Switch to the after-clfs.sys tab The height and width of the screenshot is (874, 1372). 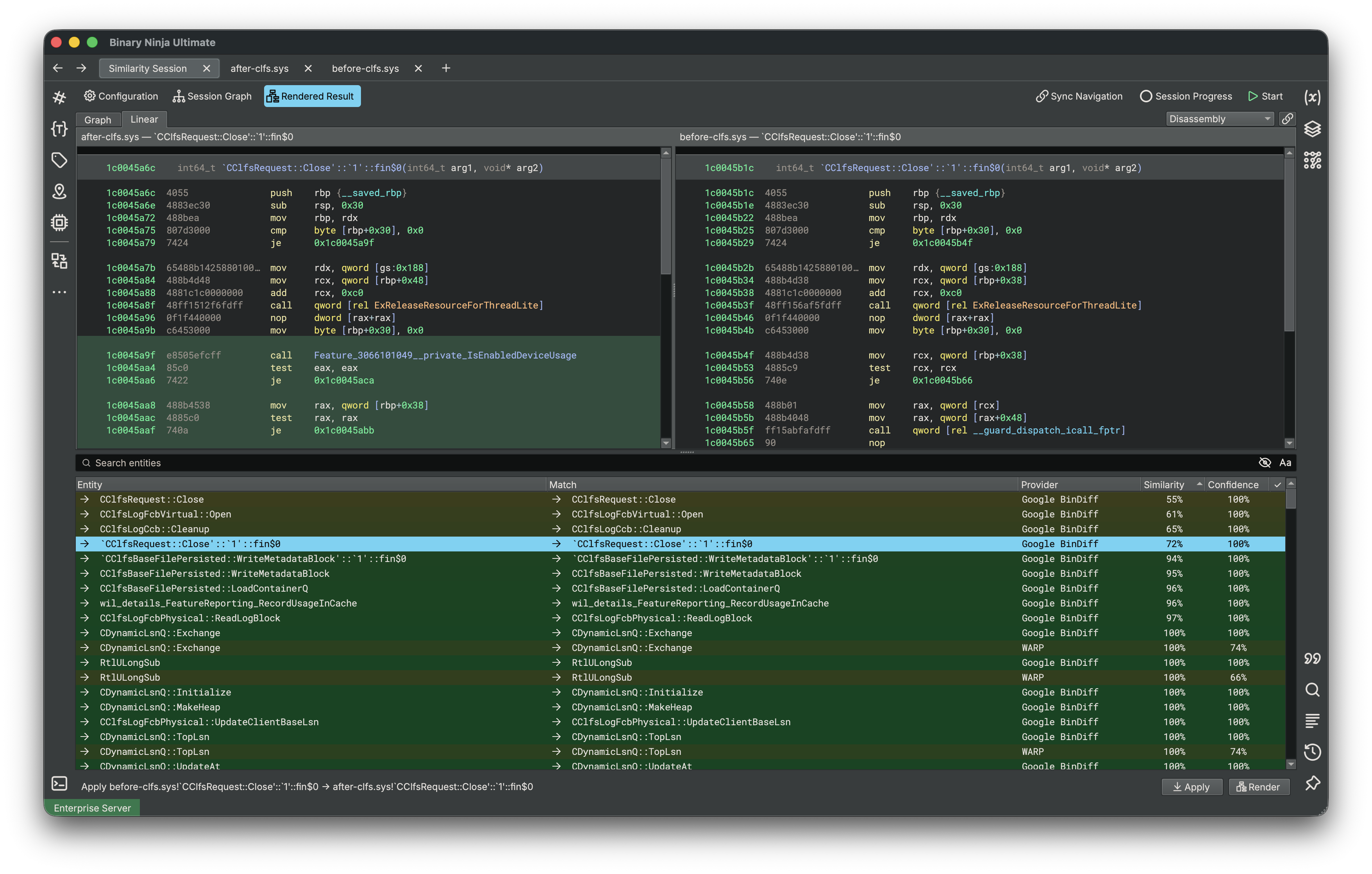[x=259, y=68]
